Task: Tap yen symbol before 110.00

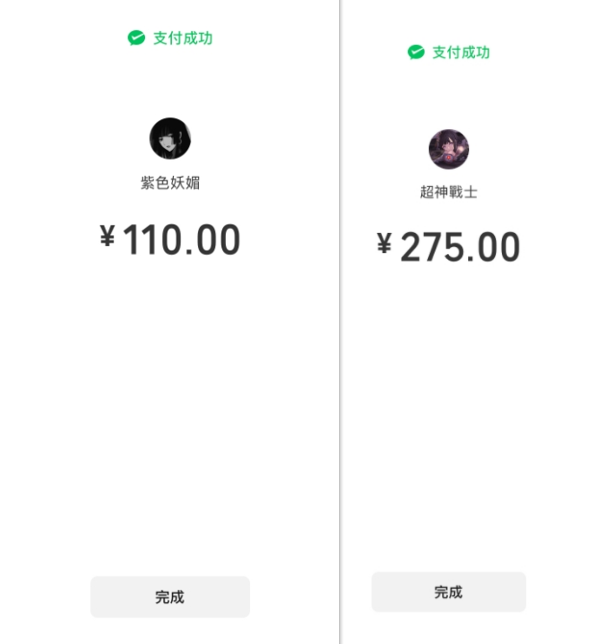Action: tap(108, 236)
